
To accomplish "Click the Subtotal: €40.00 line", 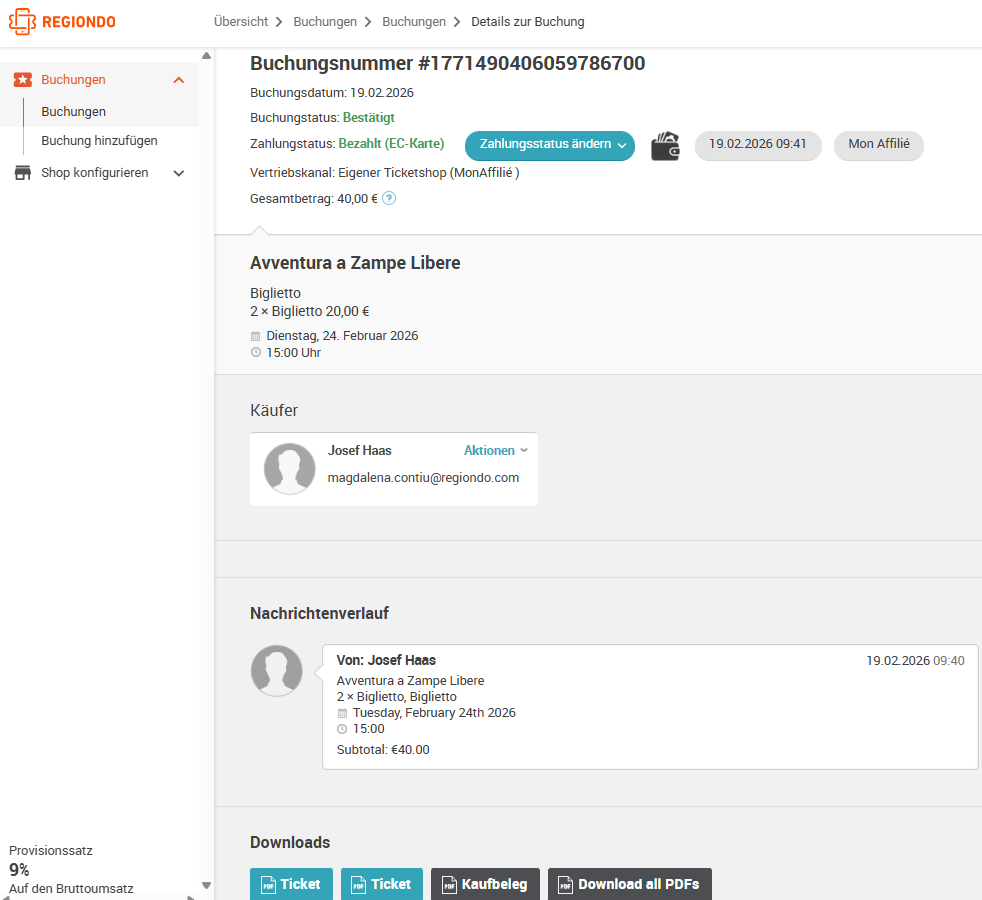I will (x=383, y=750).
